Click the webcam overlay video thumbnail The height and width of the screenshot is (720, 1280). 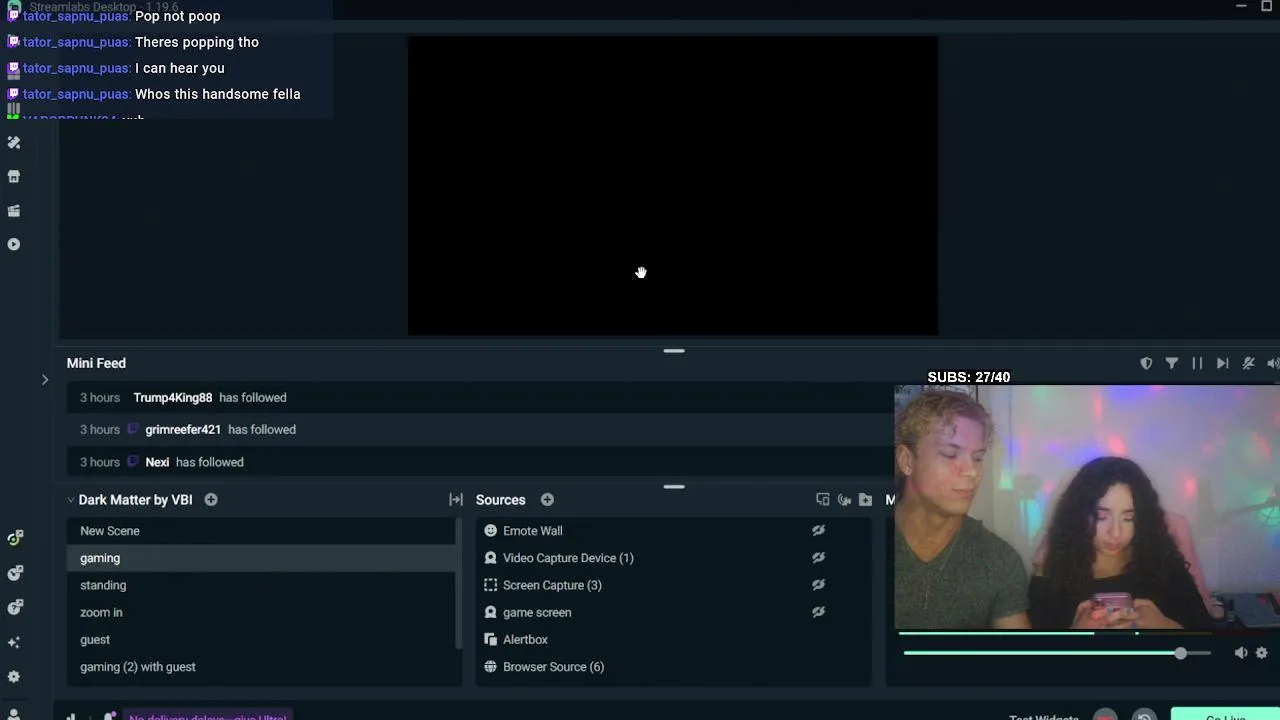point(1087,508)
